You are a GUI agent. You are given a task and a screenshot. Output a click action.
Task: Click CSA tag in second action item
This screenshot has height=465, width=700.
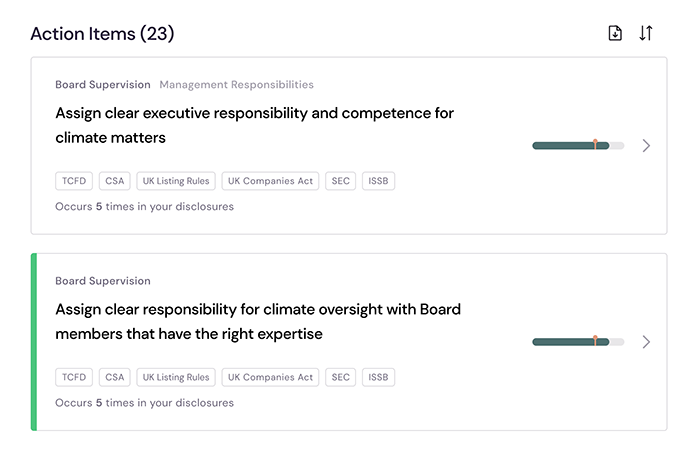pyautogui.click(x=115, y=377)
